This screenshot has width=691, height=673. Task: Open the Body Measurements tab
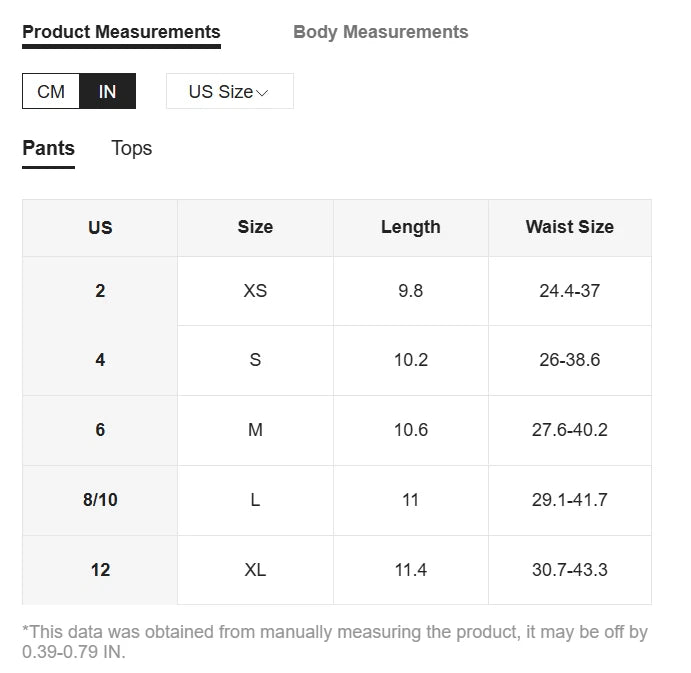[380, 32]
